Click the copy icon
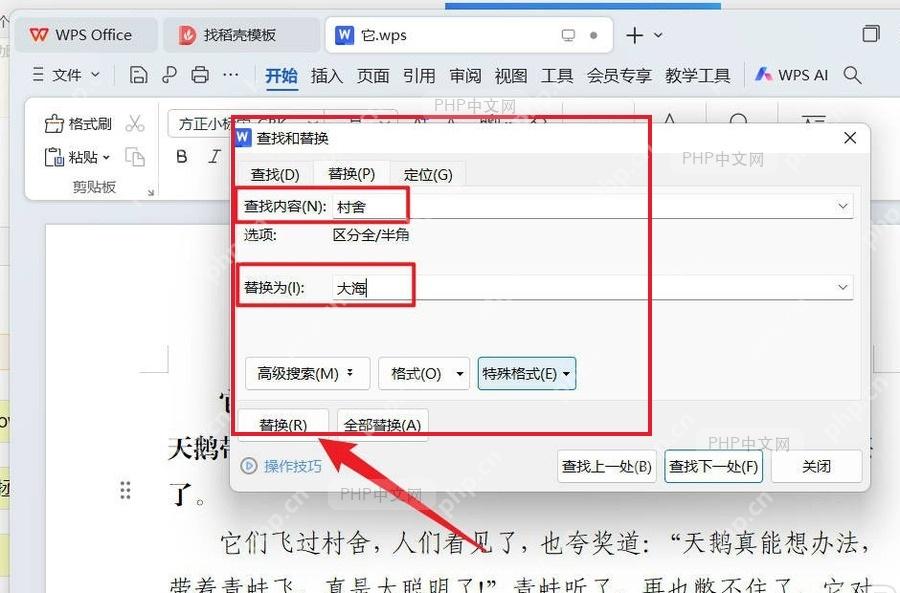Image resolution: width=900 pixels, height=593 pixels. [135, 157]
